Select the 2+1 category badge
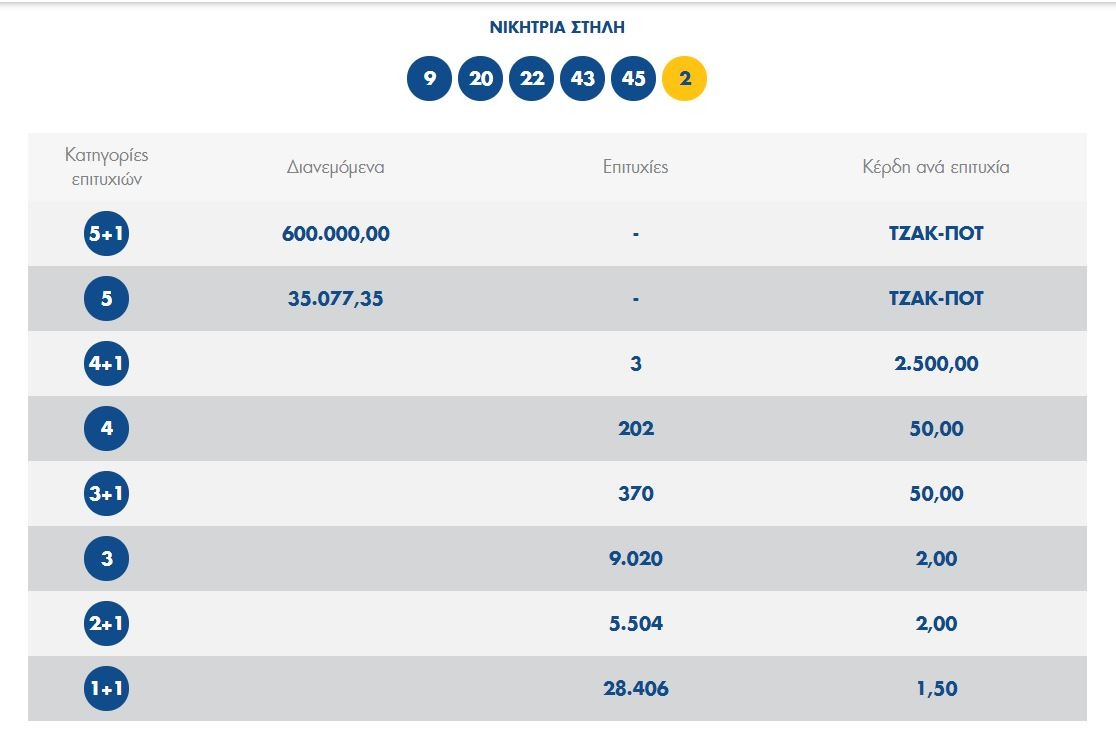 [x=107, y=624]
